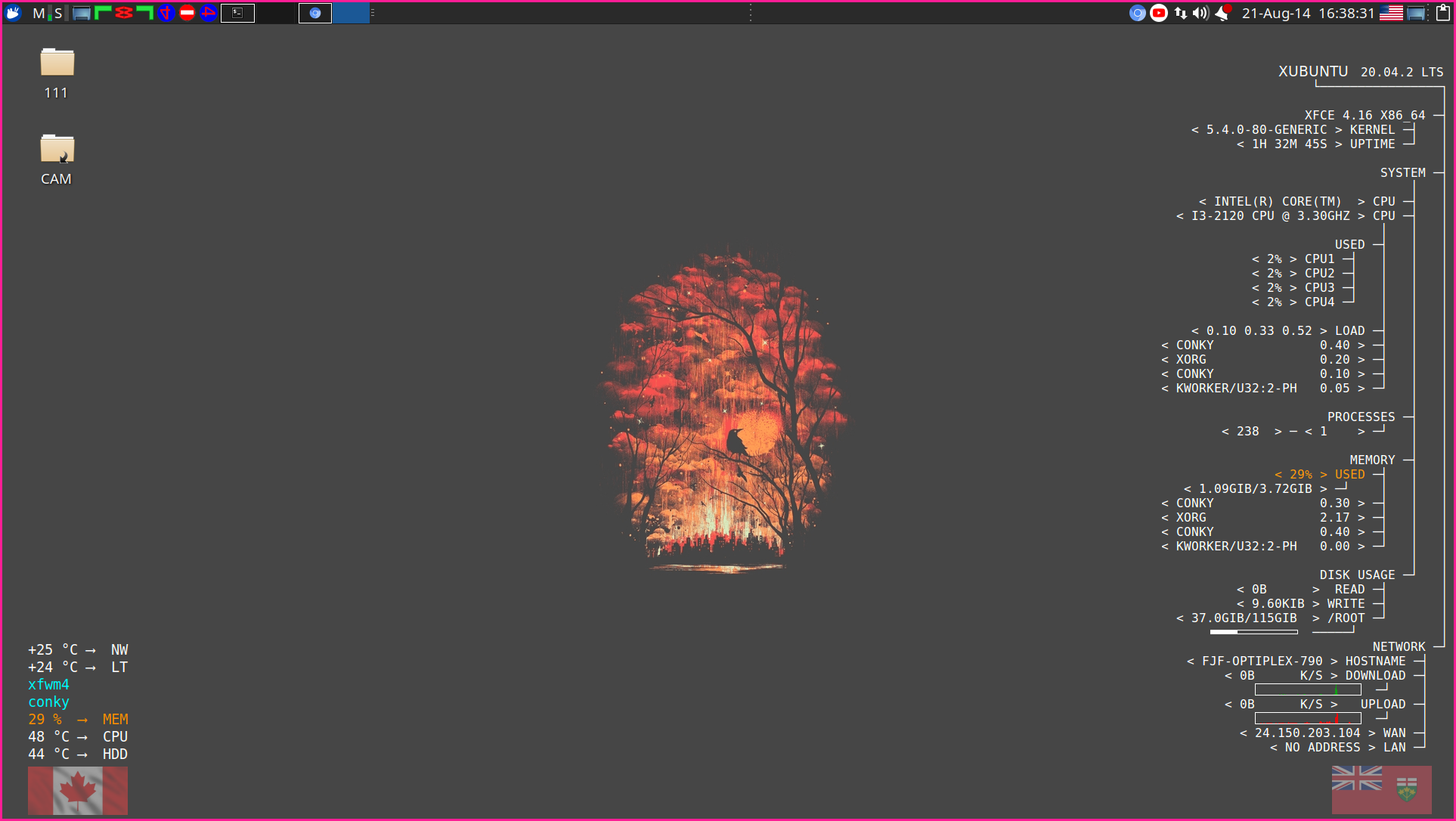The width and height of the screenshot is (1456, 821).
Task: Click the UPLOAD speed graph
Action: tap(1308, 718)
